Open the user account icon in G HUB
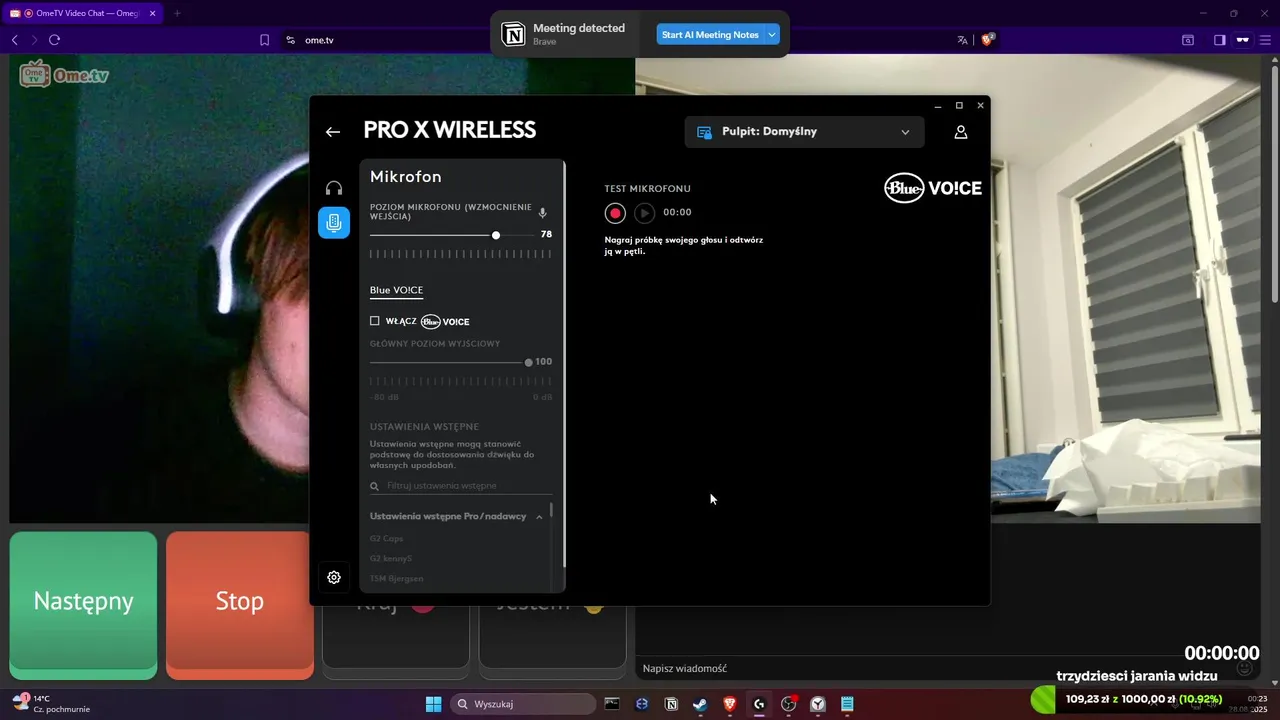Image resolution: width=1280 pixels, height=720 pixels. 960,132
